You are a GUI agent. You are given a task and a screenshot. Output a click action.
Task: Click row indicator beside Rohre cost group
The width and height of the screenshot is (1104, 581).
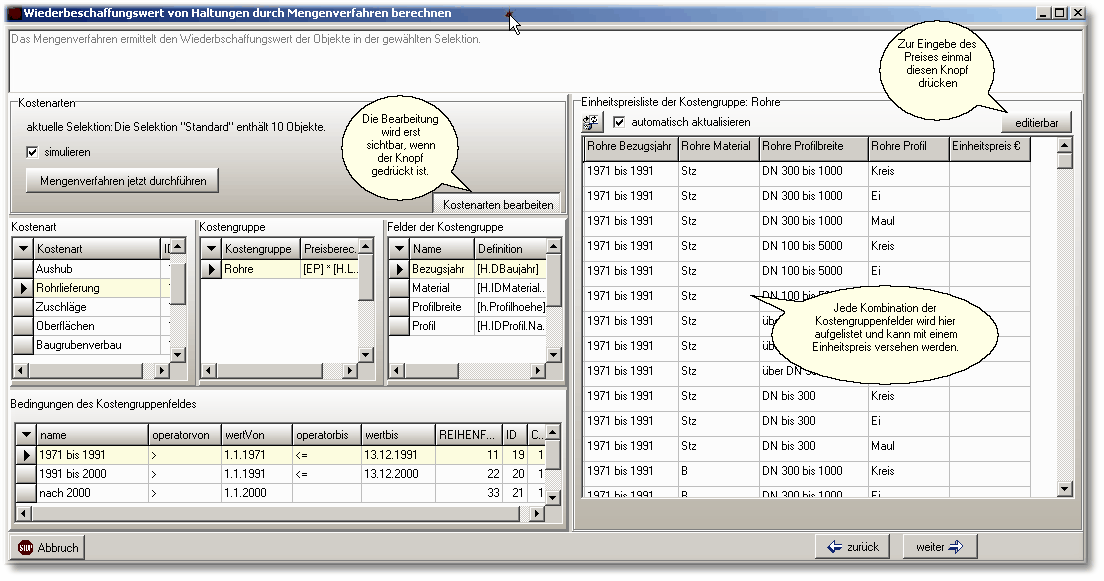coord(210,269)
